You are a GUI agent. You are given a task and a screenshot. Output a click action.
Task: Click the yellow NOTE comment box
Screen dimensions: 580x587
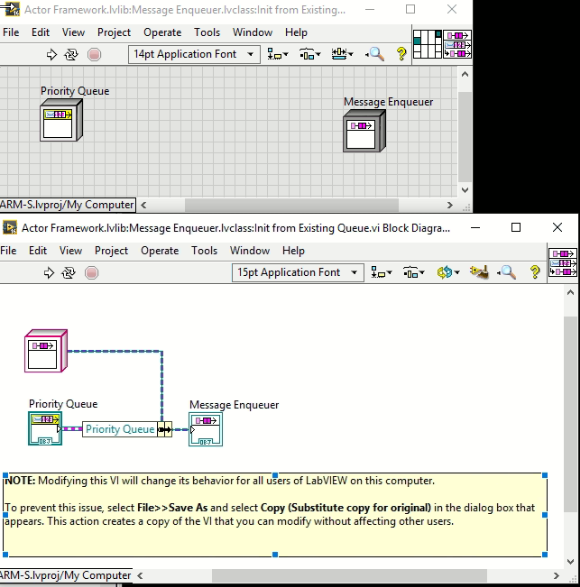tap(275, 515)
